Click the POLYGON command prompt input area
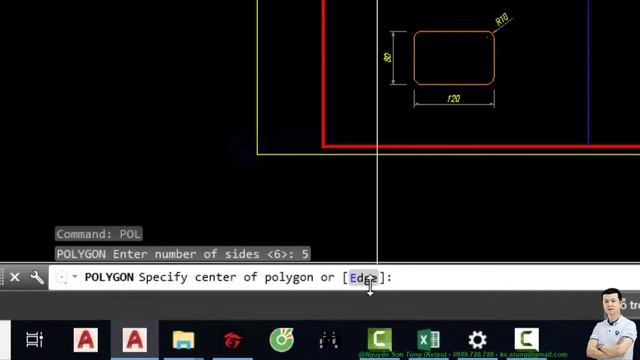The height and width of the screenshot is (360, 640). (344, 278)
